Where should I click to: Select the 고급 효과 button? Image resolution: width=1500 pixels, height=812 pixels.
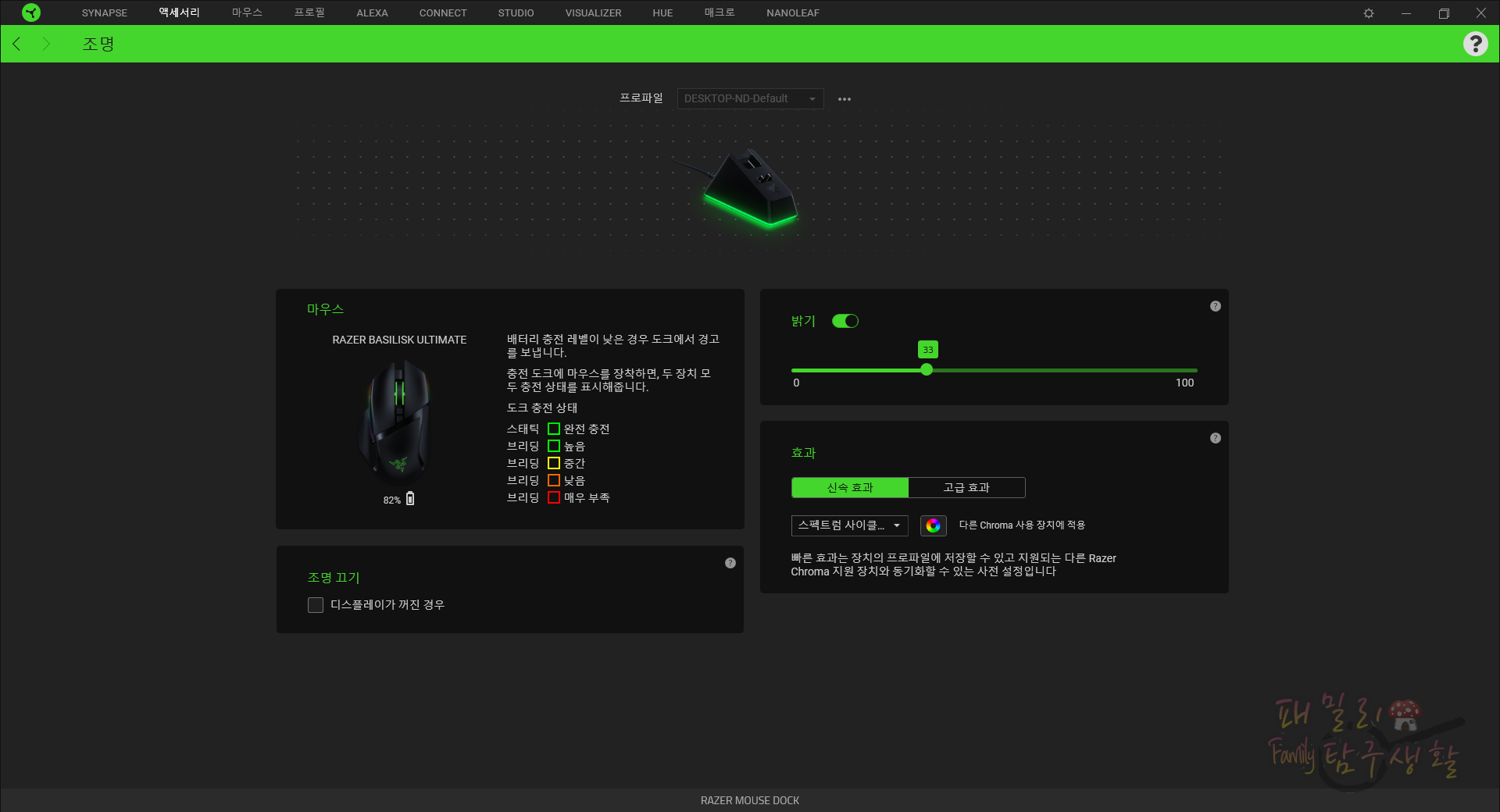[966, 488]
